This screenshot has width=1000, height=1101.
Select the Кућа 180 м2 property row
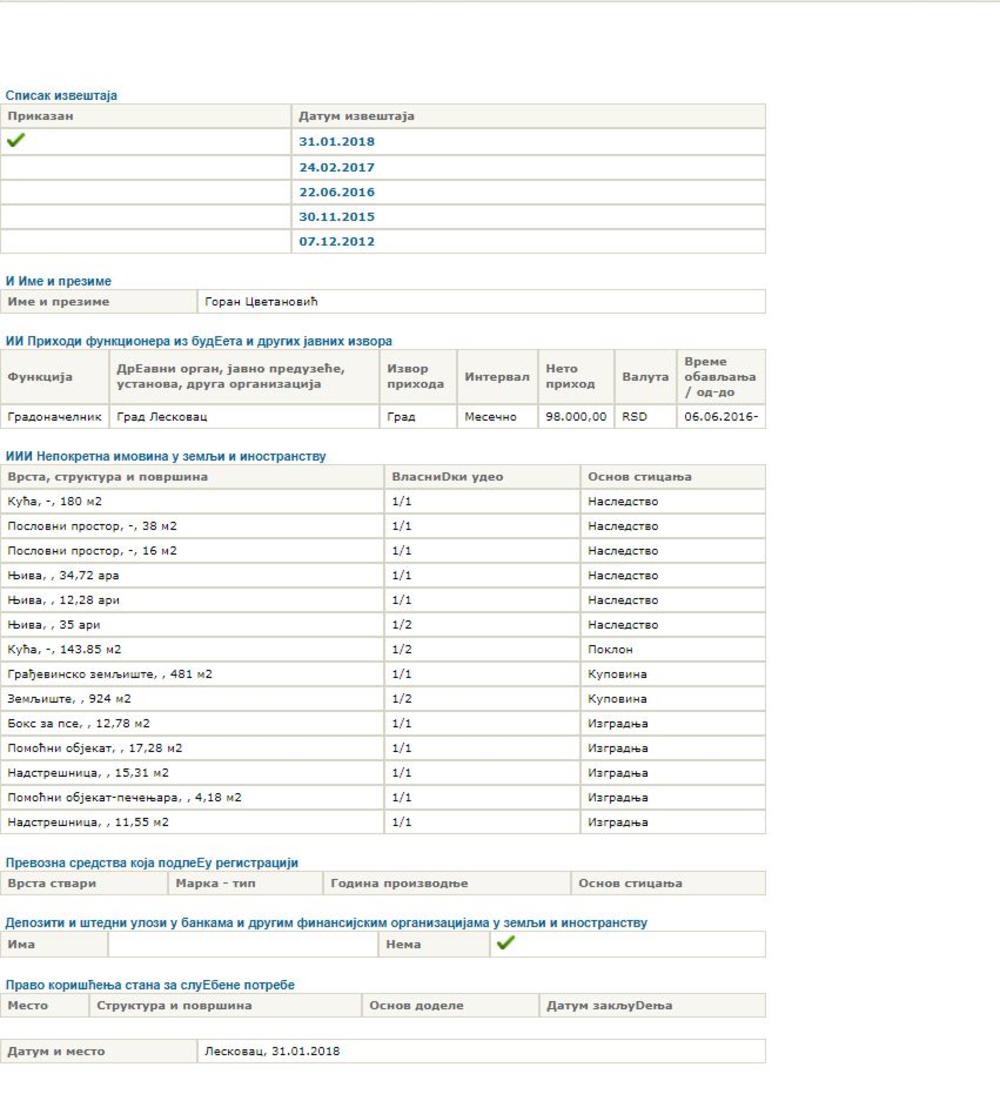point(55,501)
